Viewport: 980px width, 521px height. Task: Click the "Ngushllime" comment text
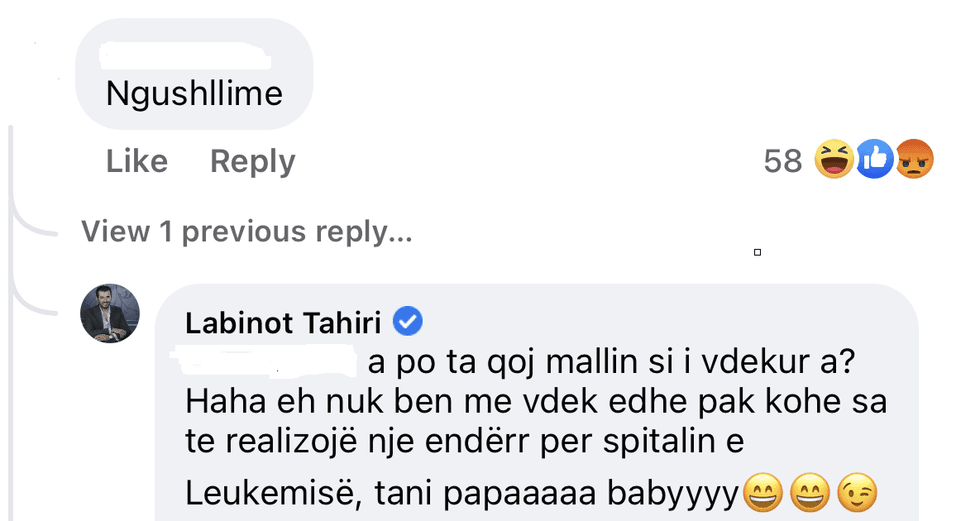coord(194,94)
